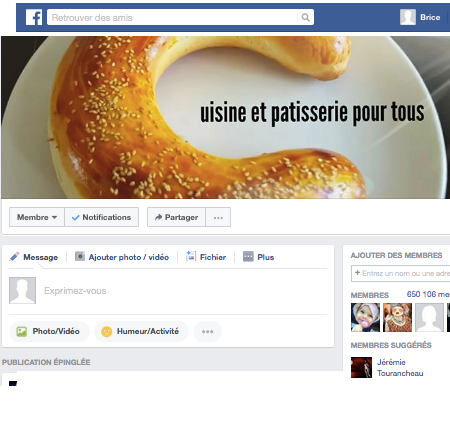Click the camera icon for Ajouter photo / vidéo
This screenshot has width=450, height=422.
(80, 256)
